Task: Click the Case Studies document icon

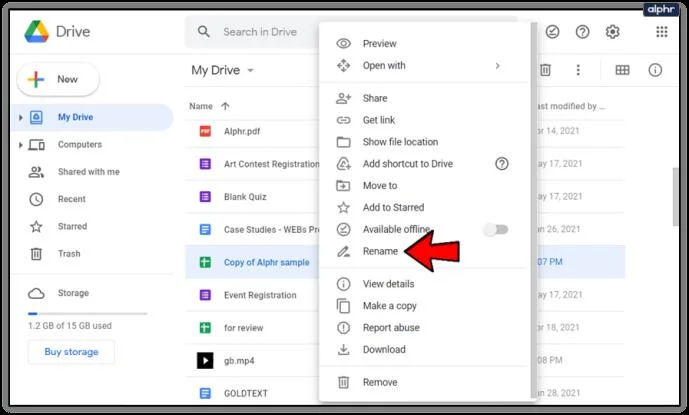Action: pos(205,229)
